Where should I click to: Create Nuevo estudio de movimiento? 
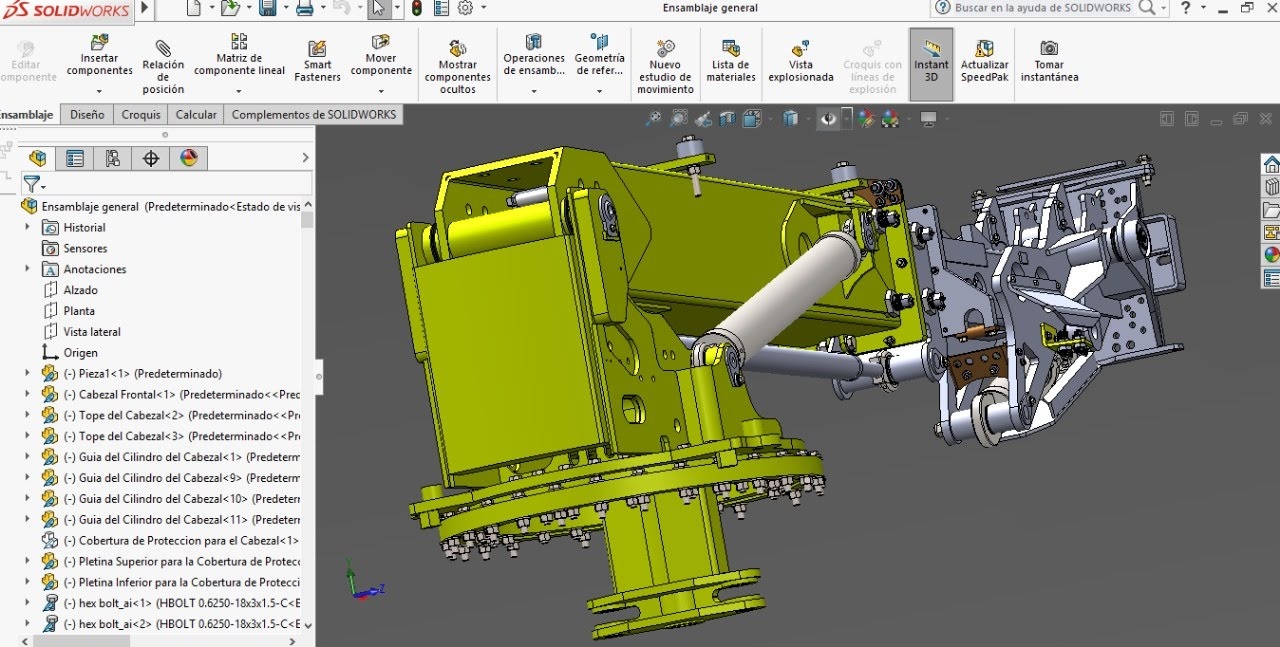point(665,66)
